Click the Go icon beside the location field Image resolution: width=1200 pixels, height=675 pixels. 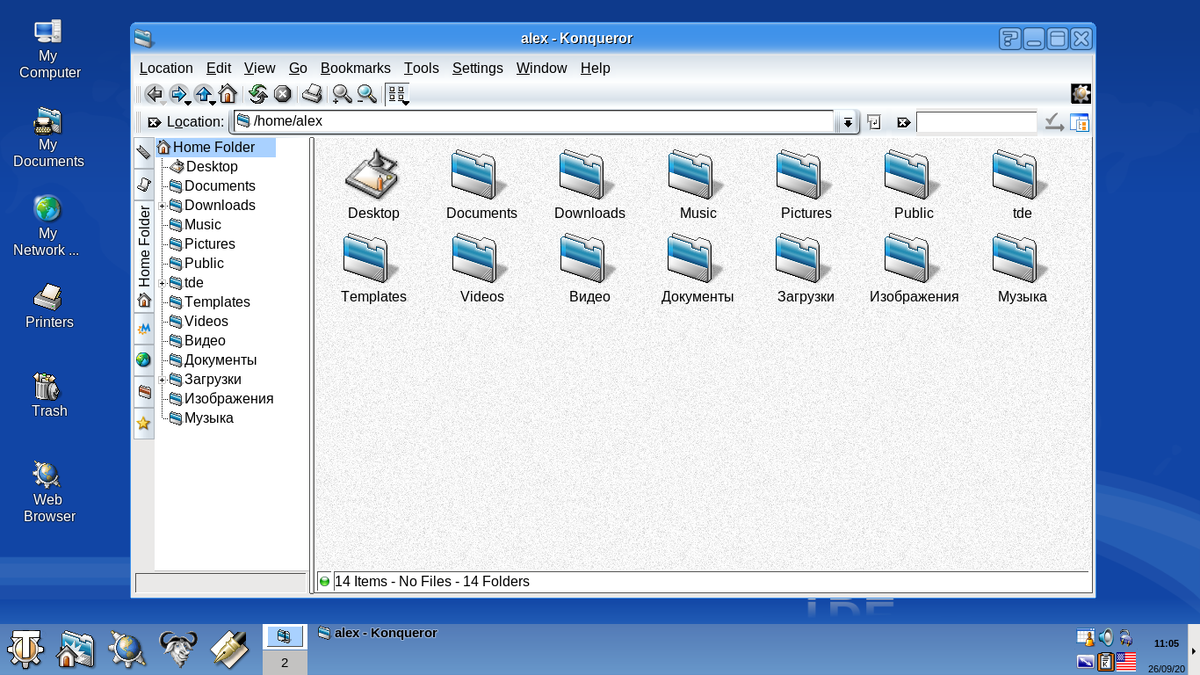(x=873, y=122)
